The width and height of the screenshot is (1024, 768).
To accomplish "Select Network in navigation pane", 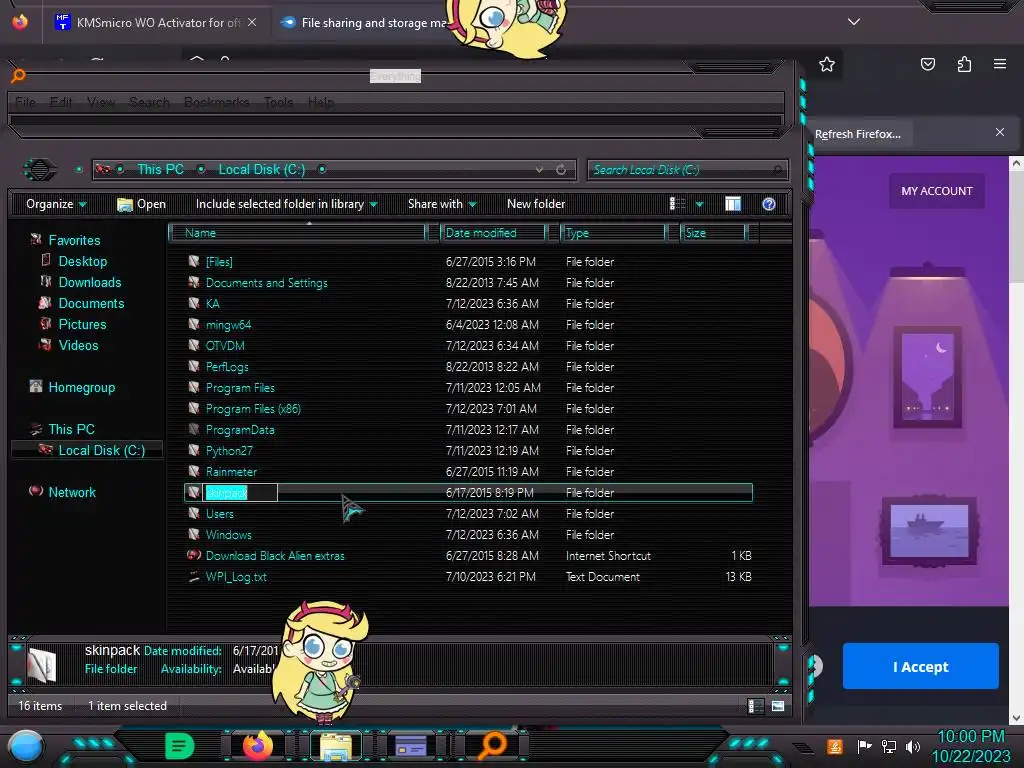I will coord(72,492).
